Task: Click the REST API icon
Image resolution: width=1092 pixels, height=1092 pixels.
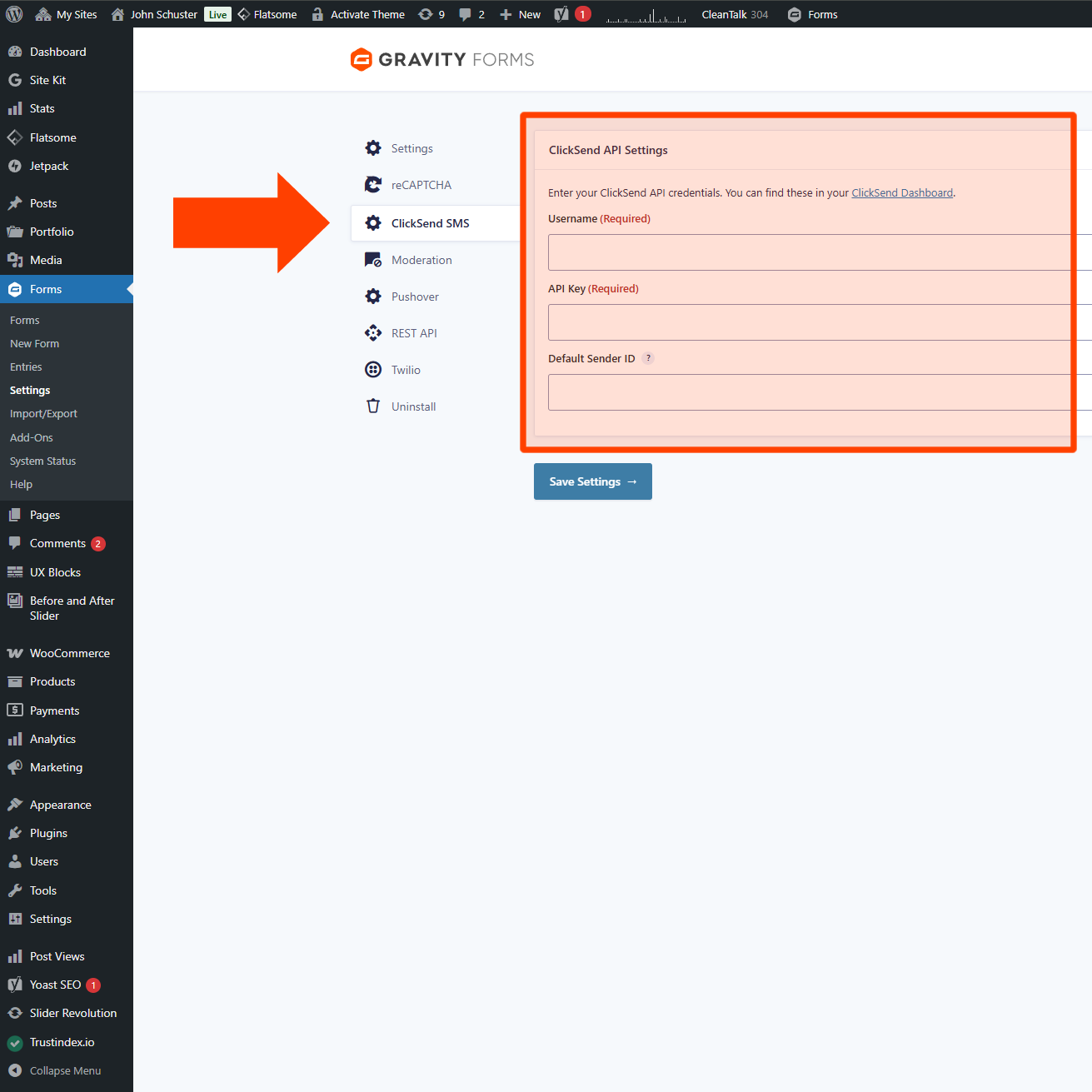Action: click(x=373, y=333)
